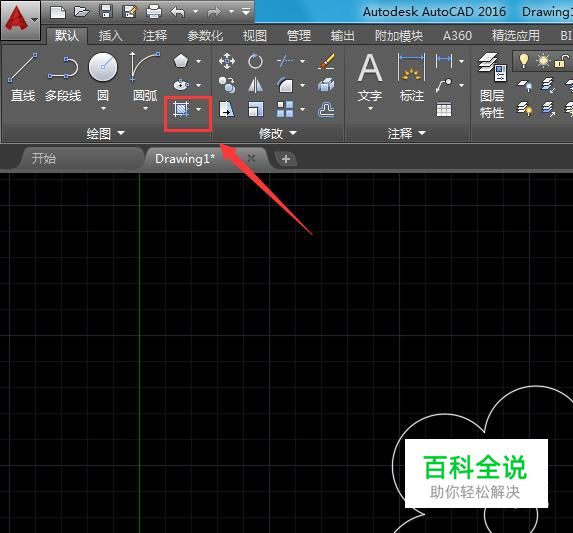Click the Move tool icon

click(x=227, y=61)
